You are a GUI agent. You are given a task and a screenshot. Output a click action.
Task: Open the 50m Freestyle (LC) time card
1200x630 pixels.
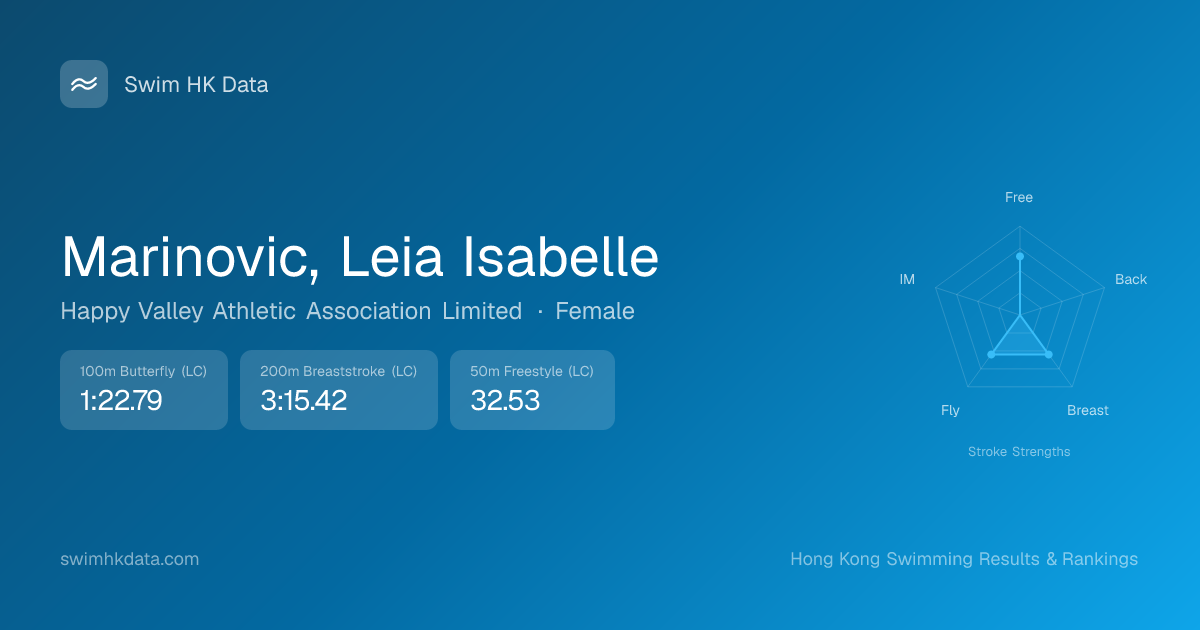coord(532,390)
